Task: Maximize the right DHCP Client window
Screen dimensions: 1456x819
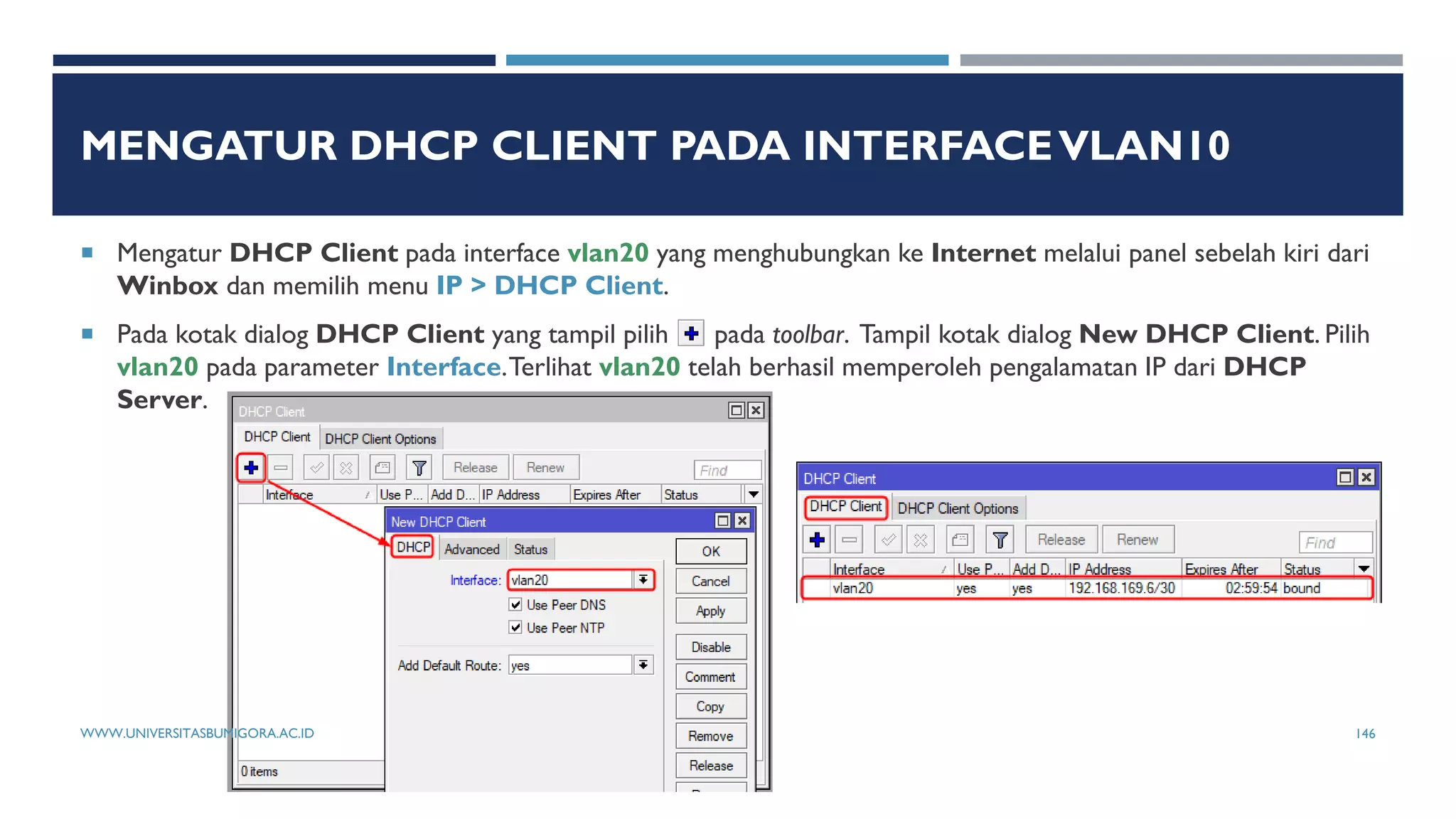Action: [1345, 477]
